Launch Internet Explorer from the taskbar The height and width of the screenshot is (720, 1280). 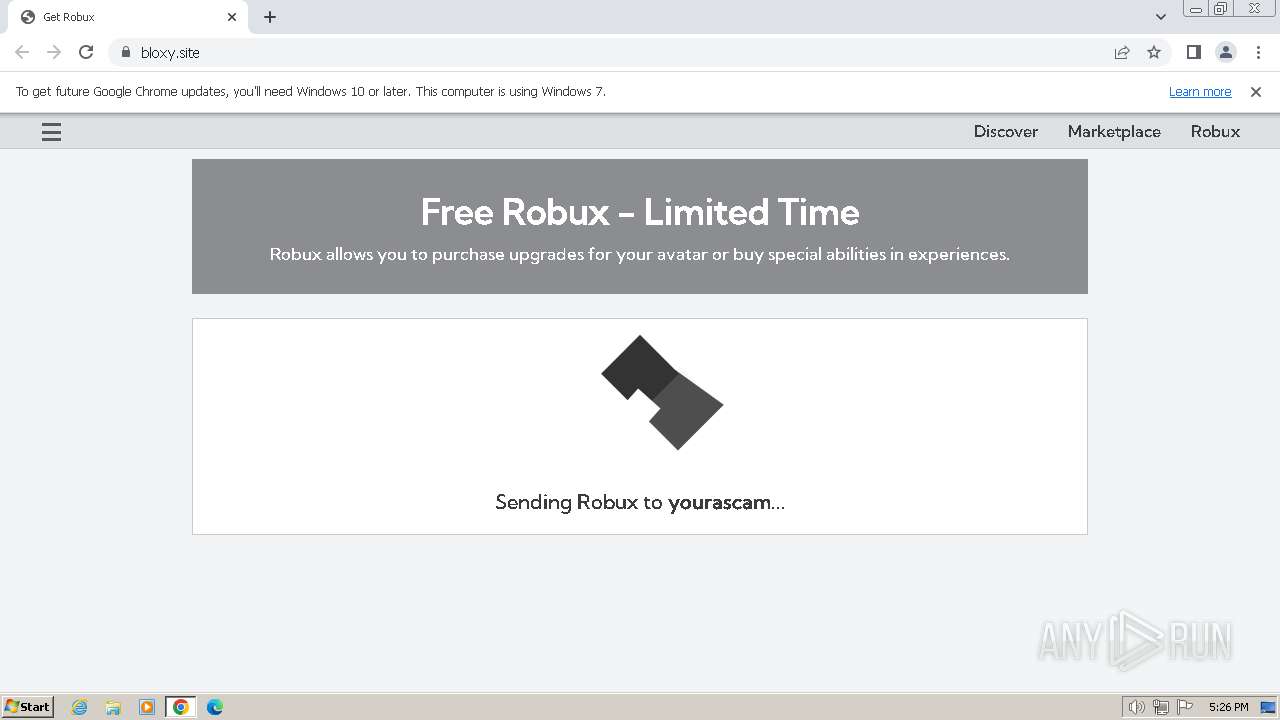click(x=79, y=707)
